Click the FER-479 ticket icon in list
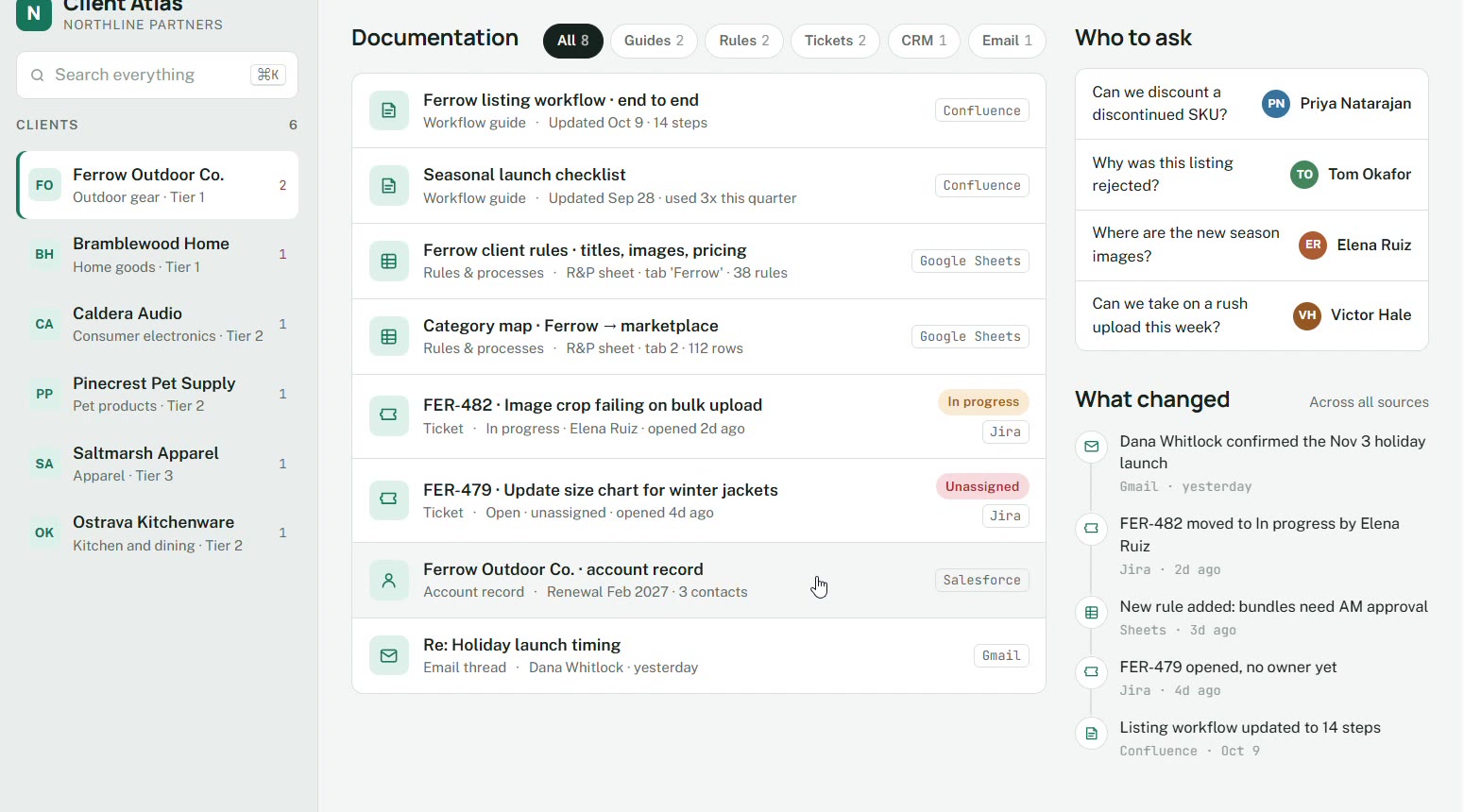The height and width of the screenshot is (812, 1464). pyautogui.click(x=389, y=499)
